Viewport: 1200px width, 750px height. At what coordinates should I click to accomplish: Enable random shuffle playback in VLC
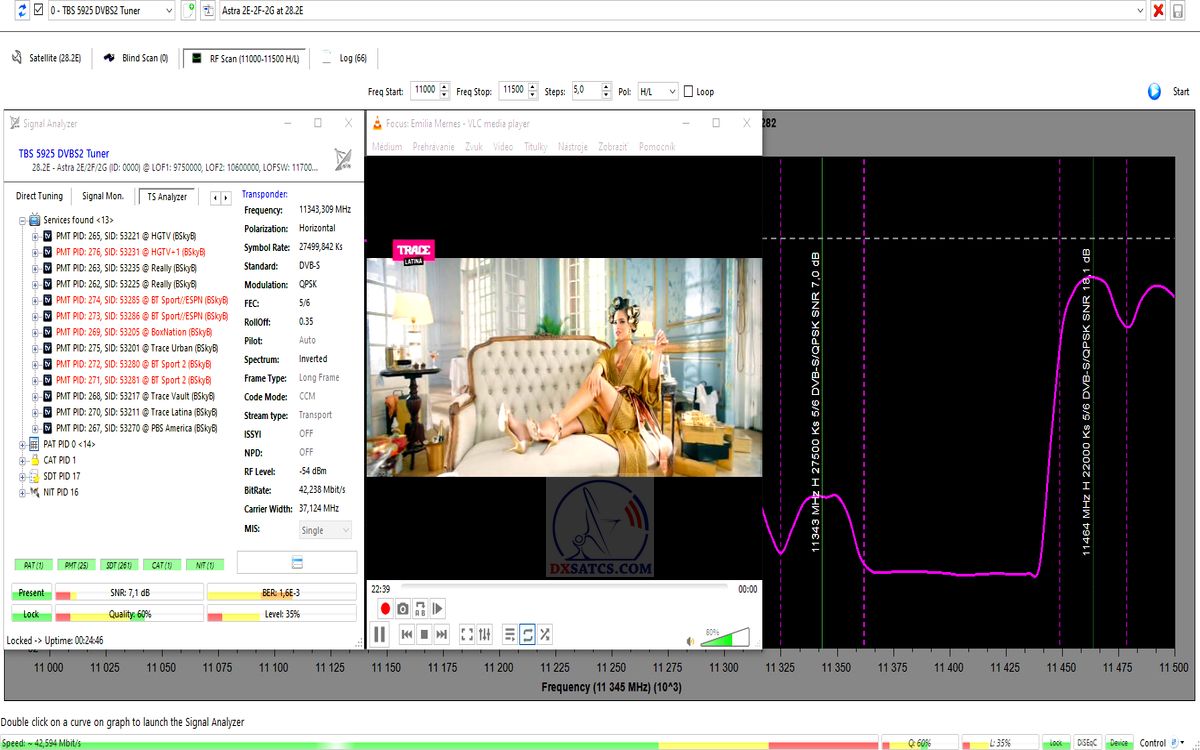[545, 634]
